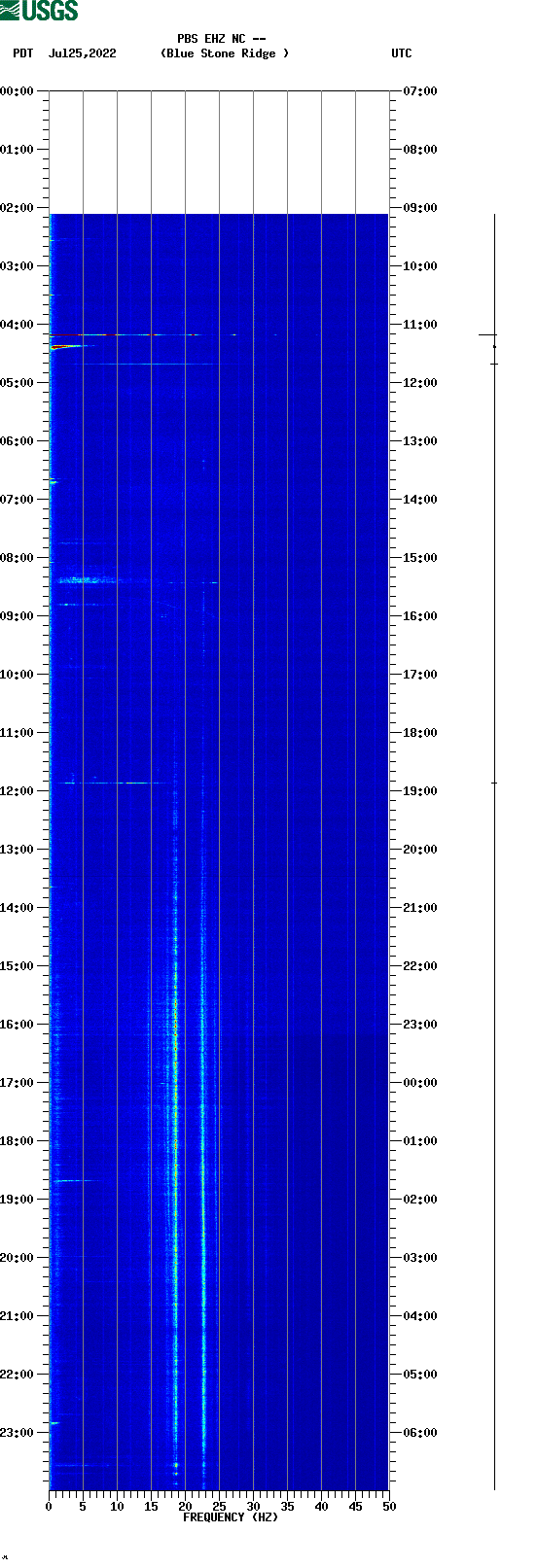Screen dimensions: 537x1568
Task: Click the '(Blue Stone Ridge )' label
Action: (x=225, y=53)
